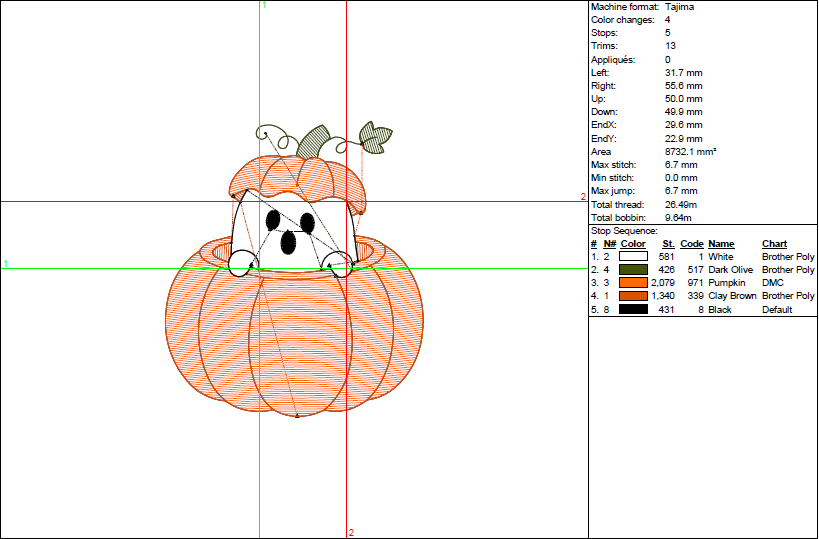The height and width of the screenshot is (539, 819).
Task: Click the 'Chart' column header
Action: pos(774,243)
